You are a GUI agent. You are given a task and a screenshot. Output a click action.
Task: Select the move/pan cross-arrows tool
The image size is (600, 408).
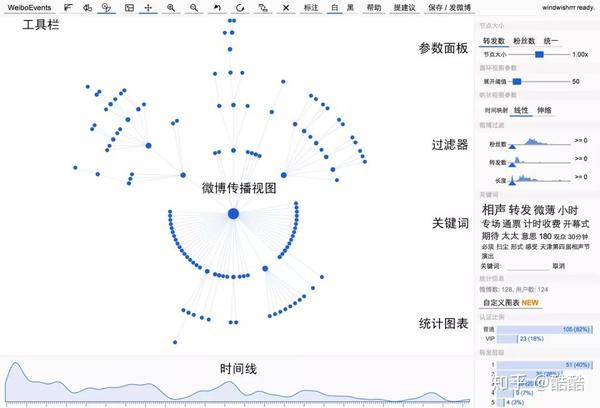click(148, 7)
